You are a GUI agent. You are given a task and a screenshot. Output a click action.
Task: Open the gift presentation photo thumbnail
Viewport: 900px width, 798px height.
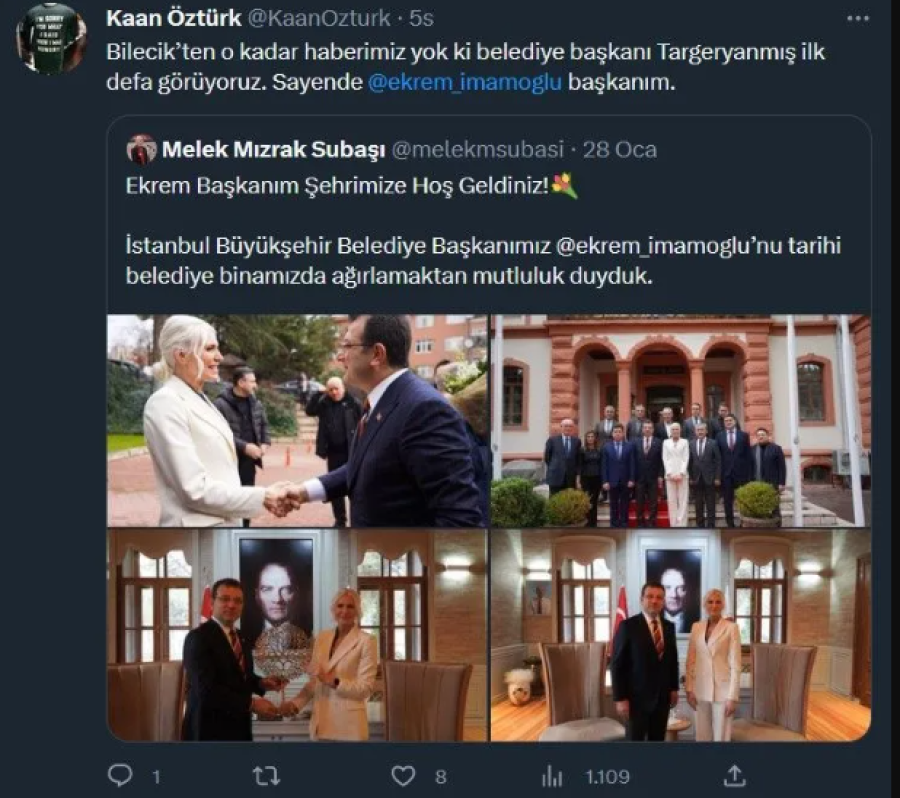[x=296, y=635]
